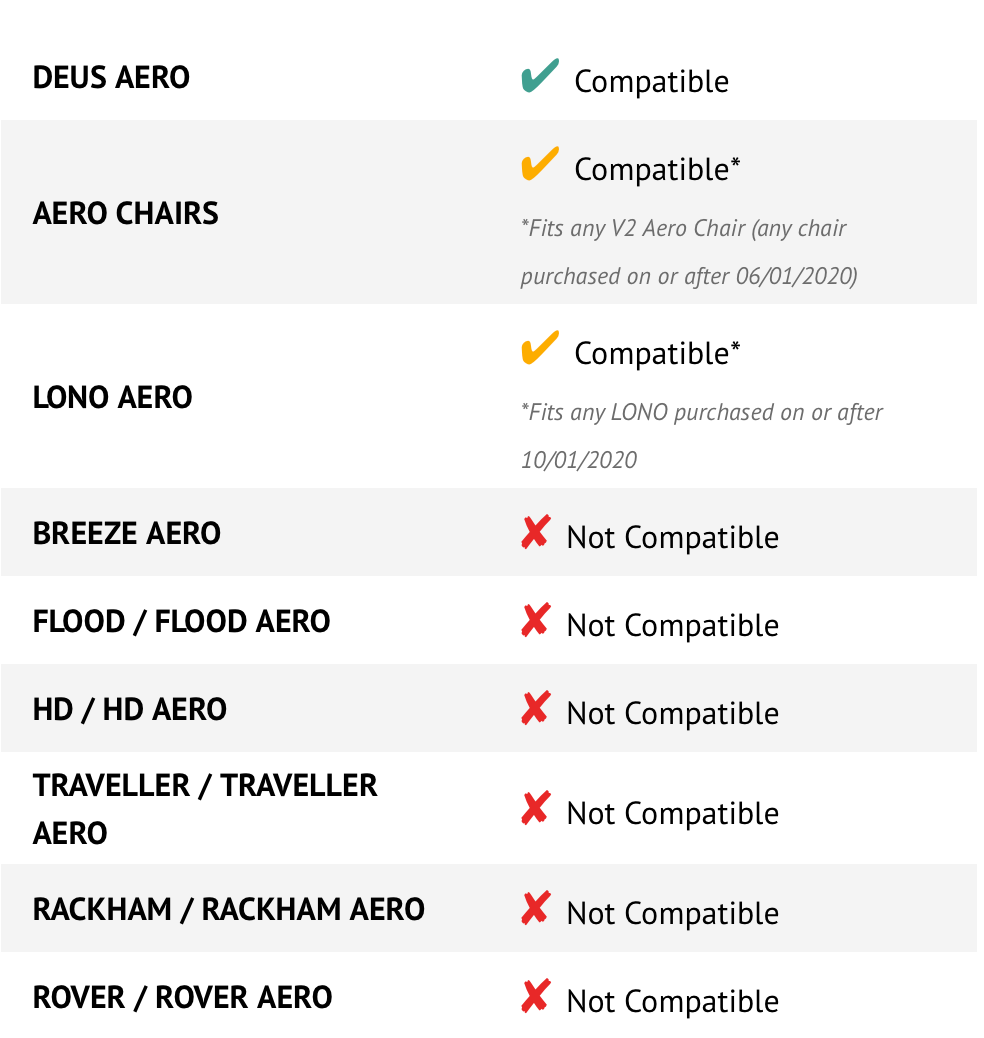Click the DEUS AERO product name
Viewport: 984px width, 1038px height.
click(x=111, y=77)
